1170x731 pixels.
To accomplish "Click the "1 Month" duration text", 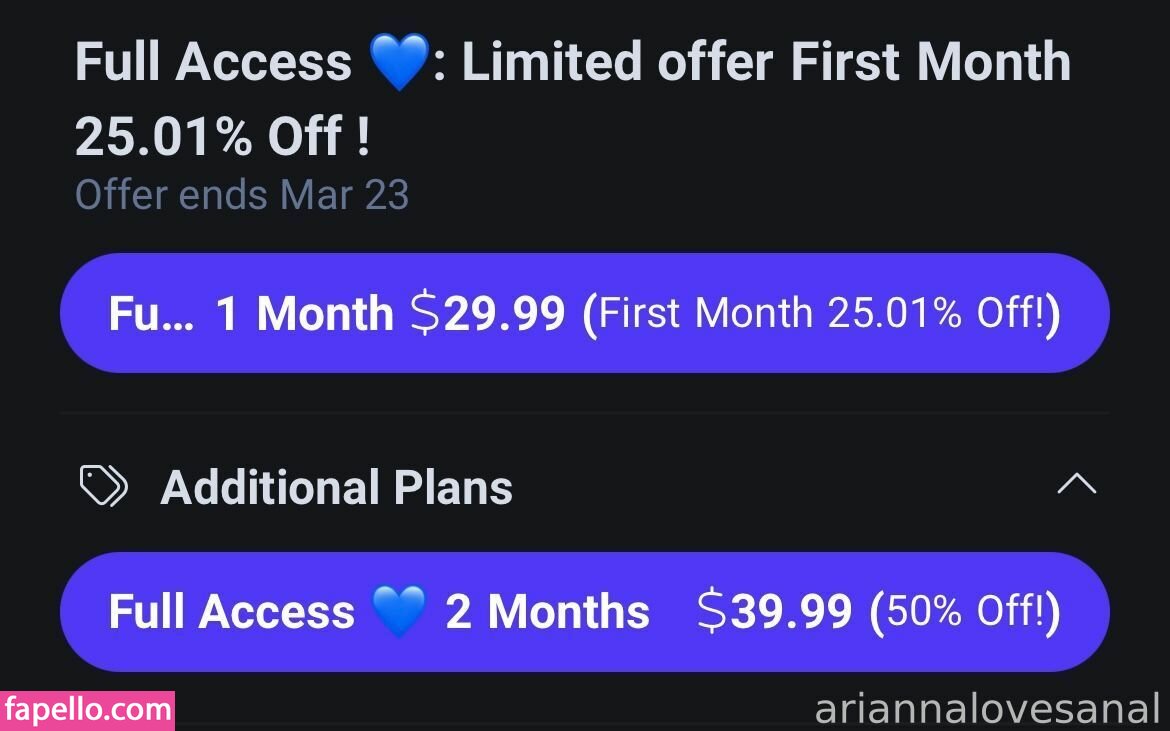I will coord(305,314).
